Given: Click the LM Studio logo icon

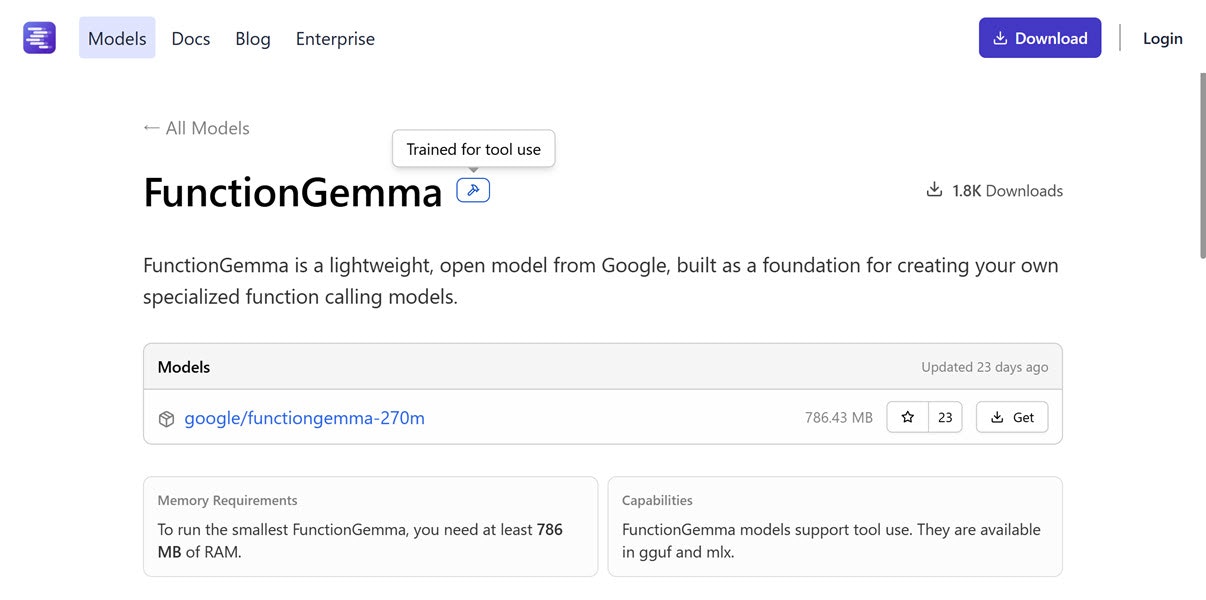Looking at the screenshot, I should [x=40, y=38].
